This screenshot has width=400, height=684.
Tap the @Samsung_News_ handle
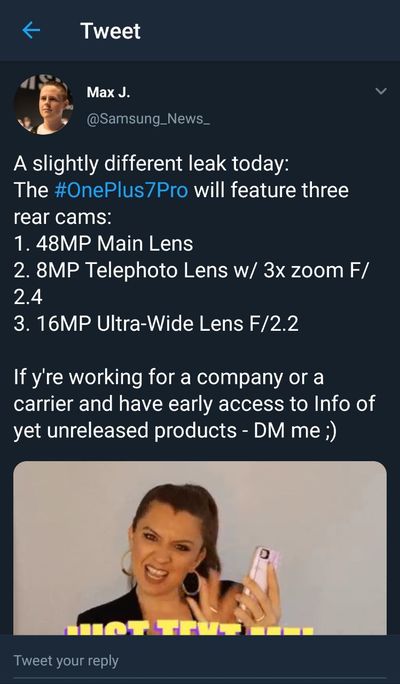click(149, 119)
